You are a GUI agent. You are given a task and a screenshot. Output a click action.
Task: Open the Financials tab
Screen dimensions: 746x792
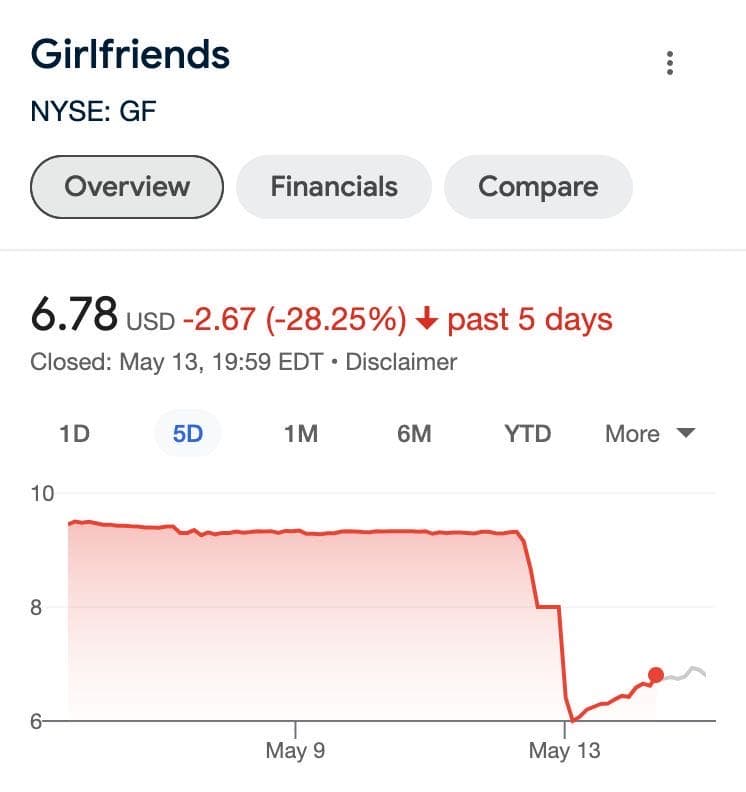[x=334, y=187]
